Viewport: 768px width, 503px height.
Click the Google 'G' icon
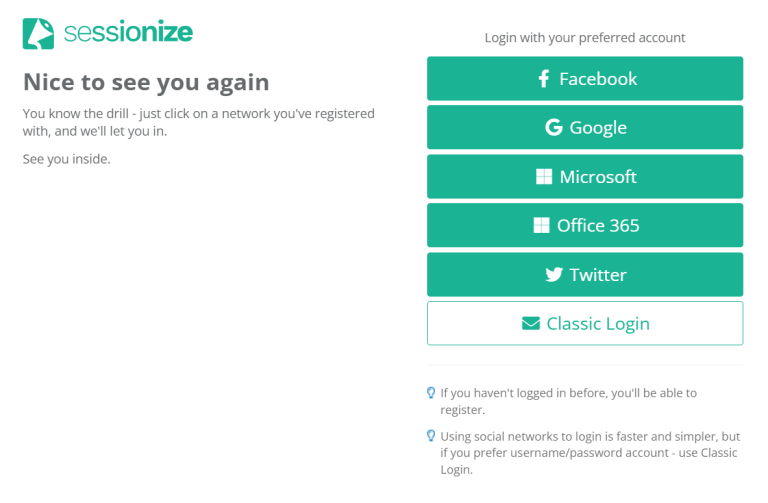click(x=553, y=128)
